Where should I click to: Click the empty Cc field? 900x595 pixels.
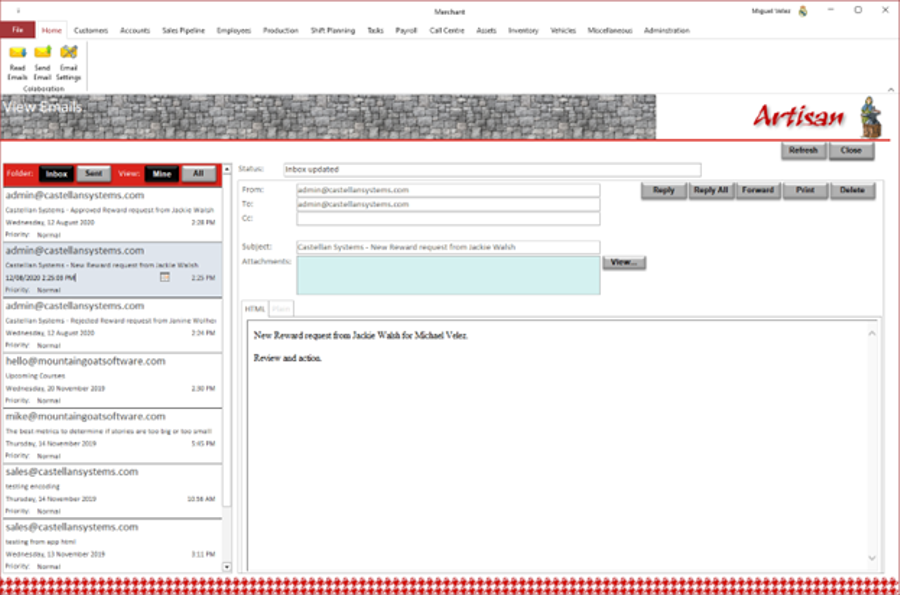[x=448, y=219]
